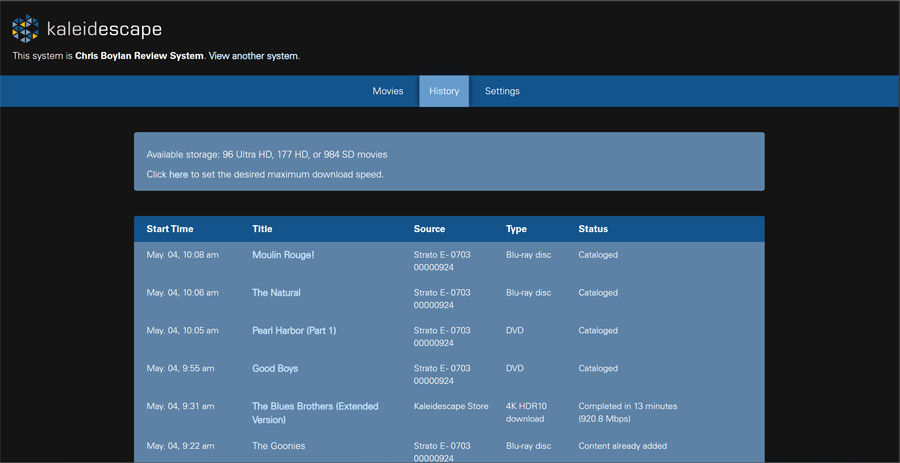Open the Moulin Rouge! title link
This screenshot has height=463, width=900.
coord(283,255)
